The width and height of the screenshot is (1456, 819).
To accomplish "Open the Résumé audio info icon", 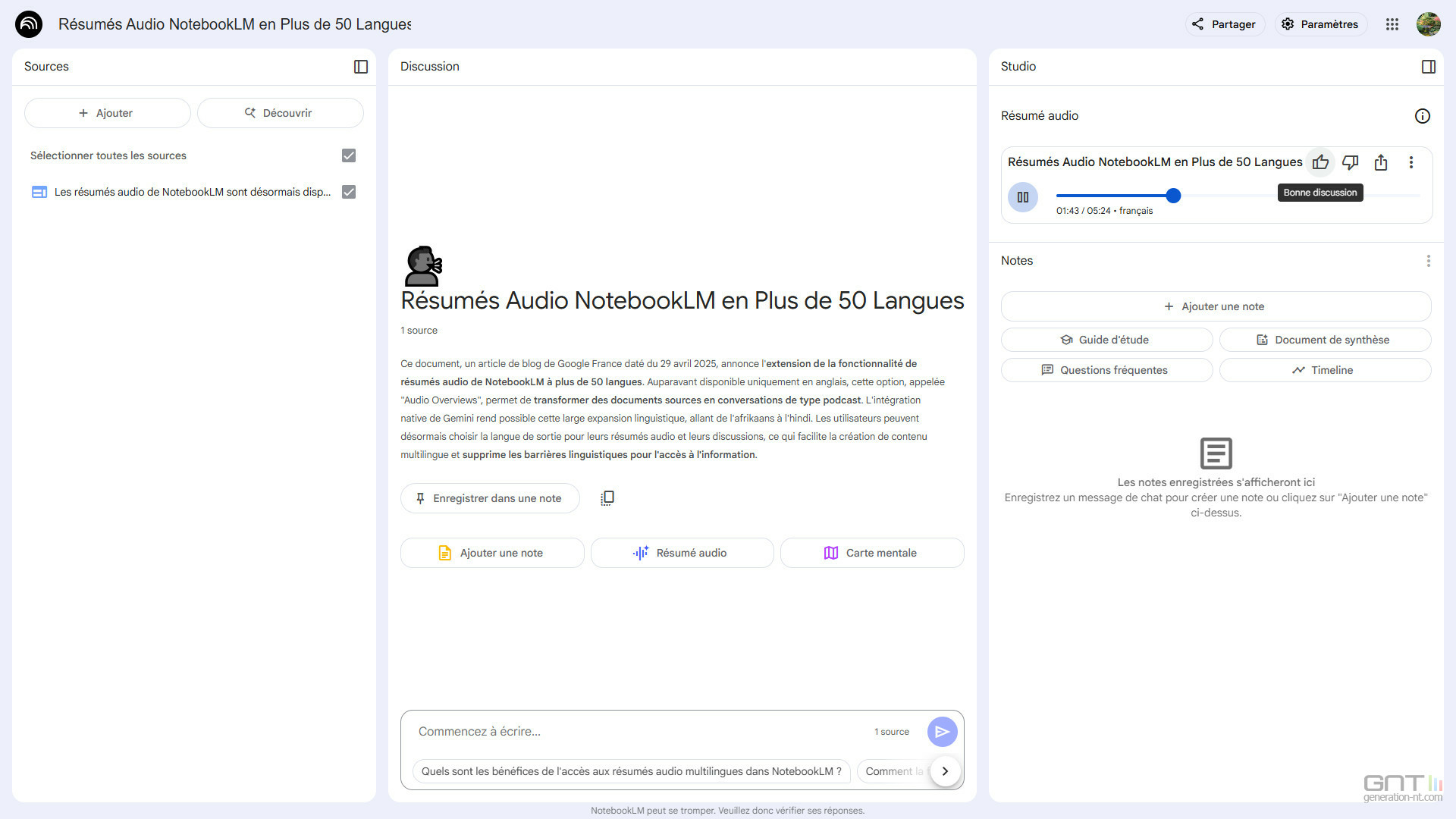I will (x=1423, y=116).
